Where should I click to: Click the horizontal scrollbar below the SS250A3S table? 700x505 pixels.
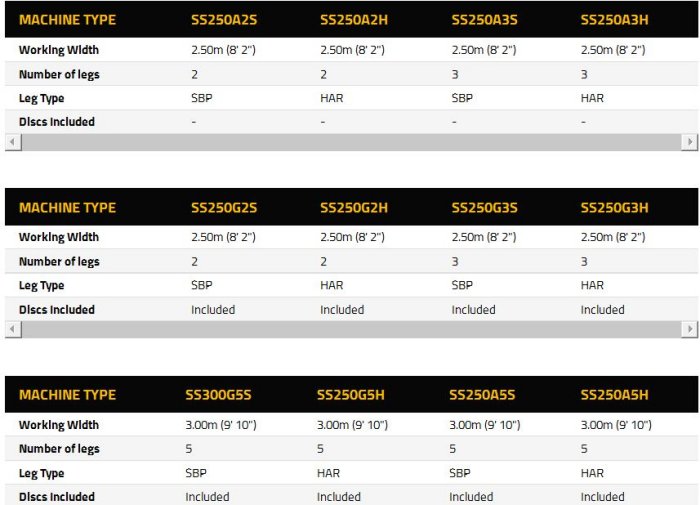tap(350, 142)
